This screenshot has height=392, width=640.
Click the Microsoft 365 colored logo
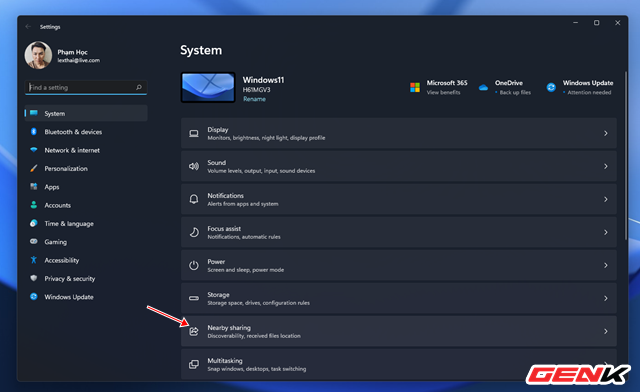coord(415,87)
